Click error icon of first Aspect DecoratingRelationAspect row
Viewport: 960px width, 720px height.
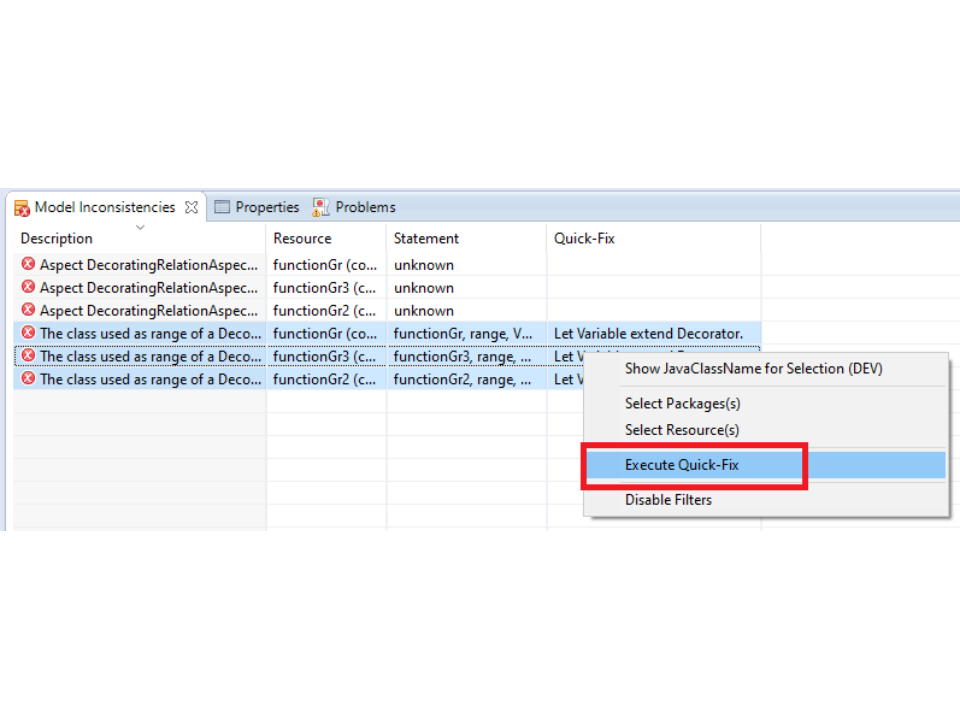[28, 265]
